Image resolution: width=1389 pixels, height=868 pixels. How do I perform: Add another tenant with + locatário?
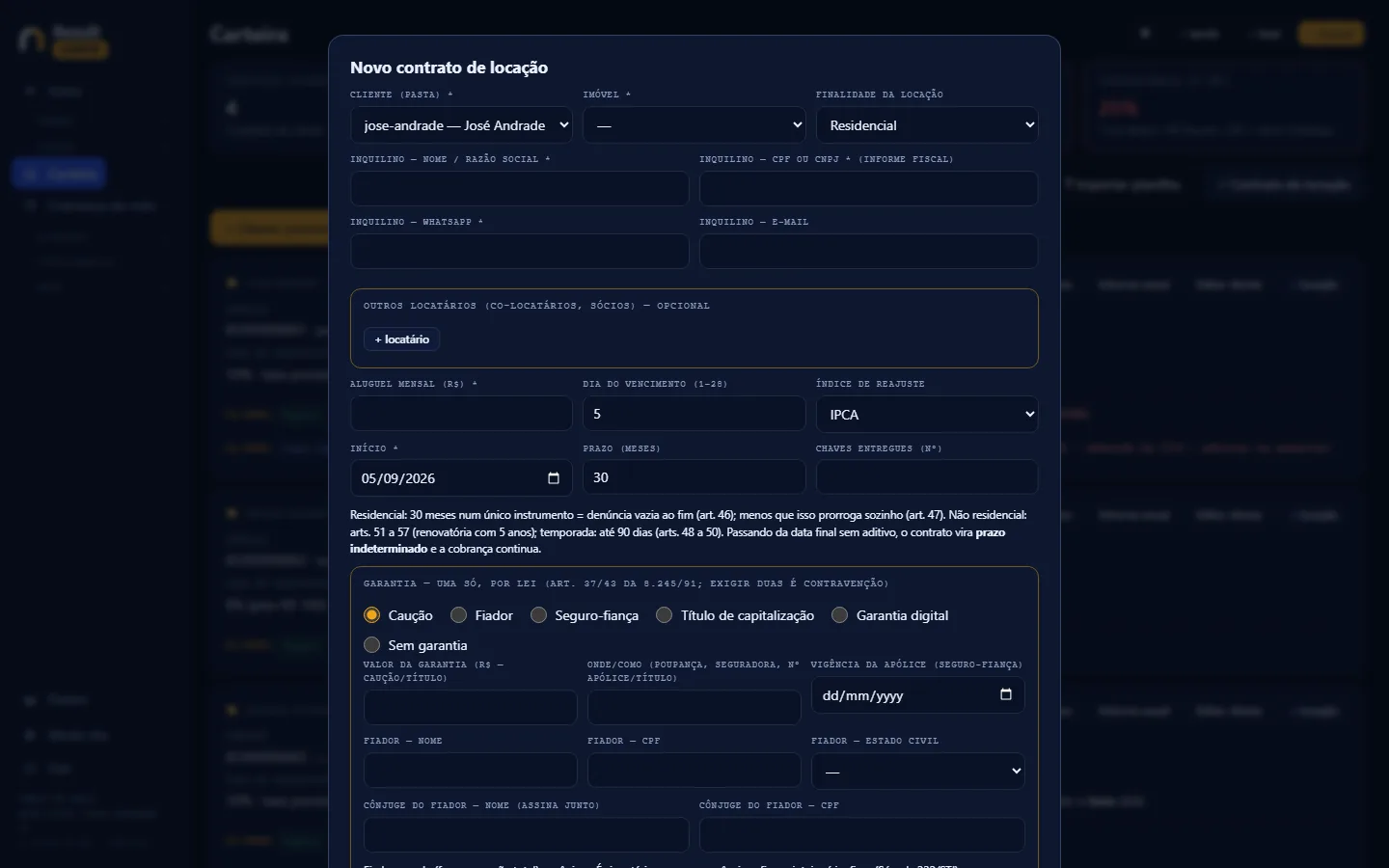tap(402, 339)
